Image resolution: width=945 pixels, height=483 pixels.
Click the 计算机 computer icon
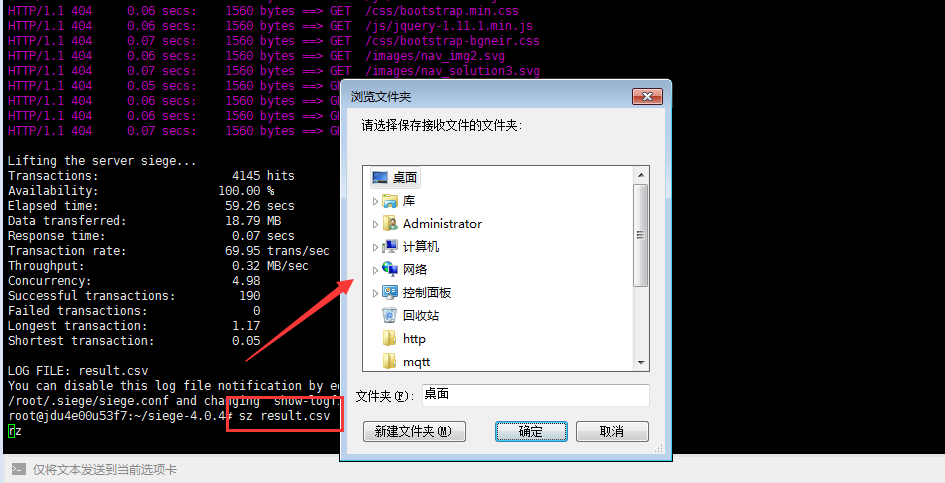click(390, 247)
